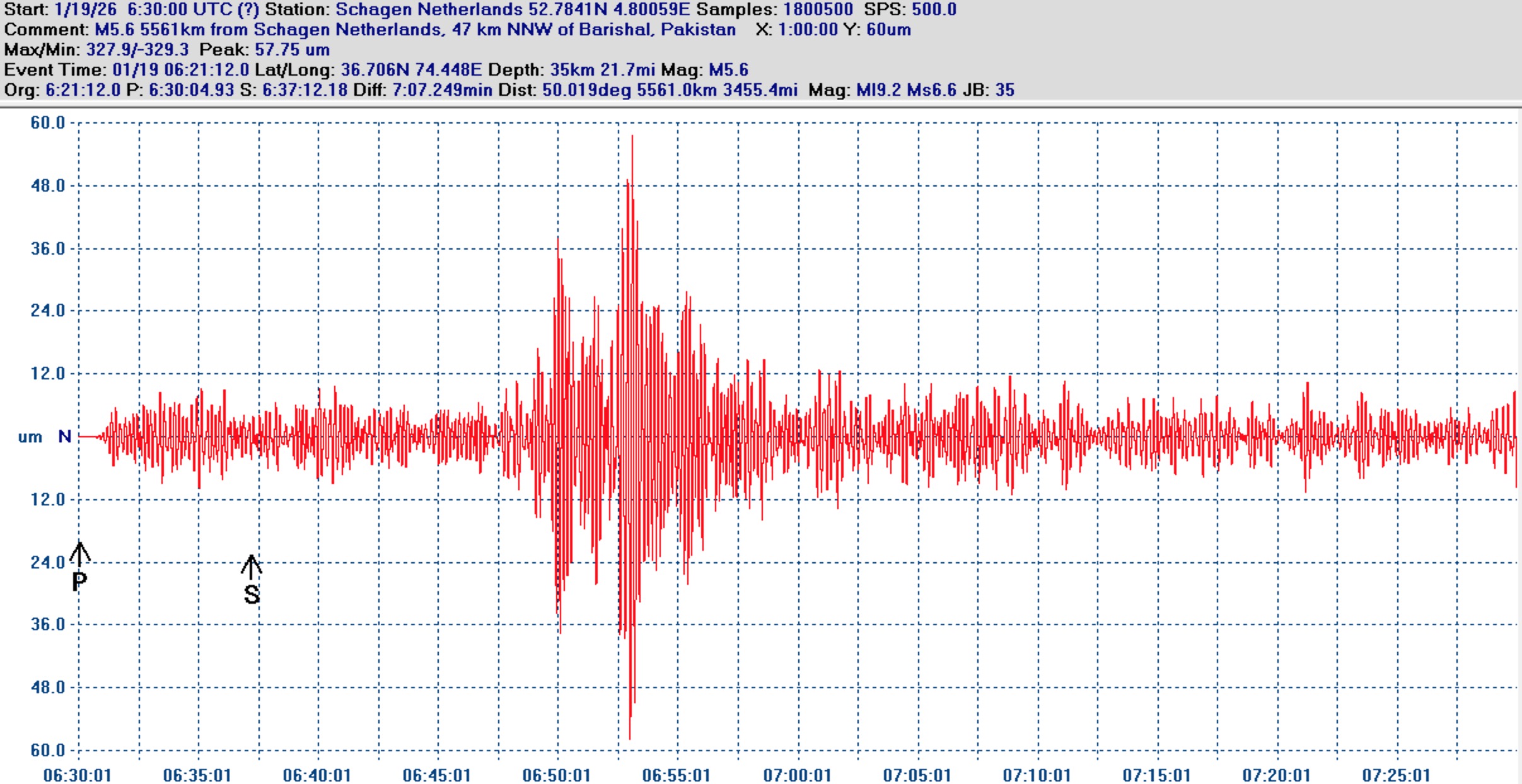Click the Ms6.6 magnitude value in header

[931, 90]
